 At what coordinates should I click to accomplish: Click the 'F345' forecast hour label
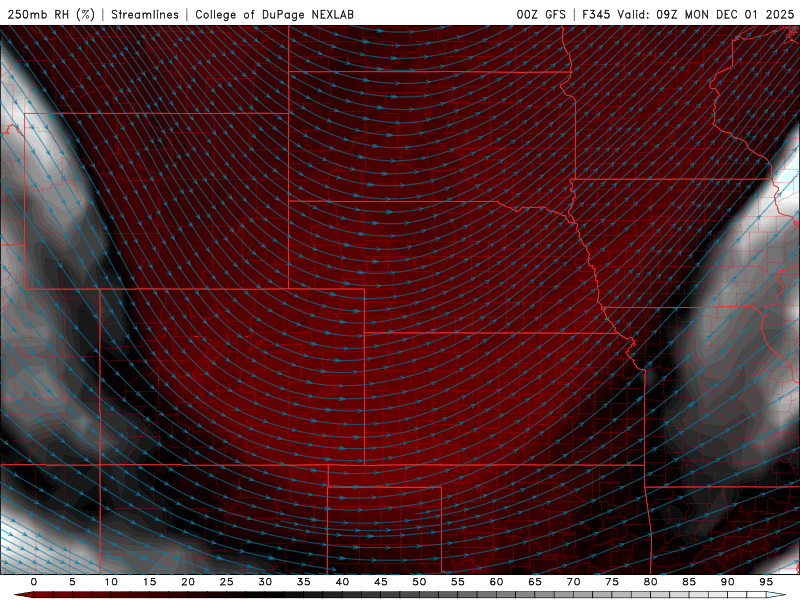pyautogui.click(x=596, y=14)
